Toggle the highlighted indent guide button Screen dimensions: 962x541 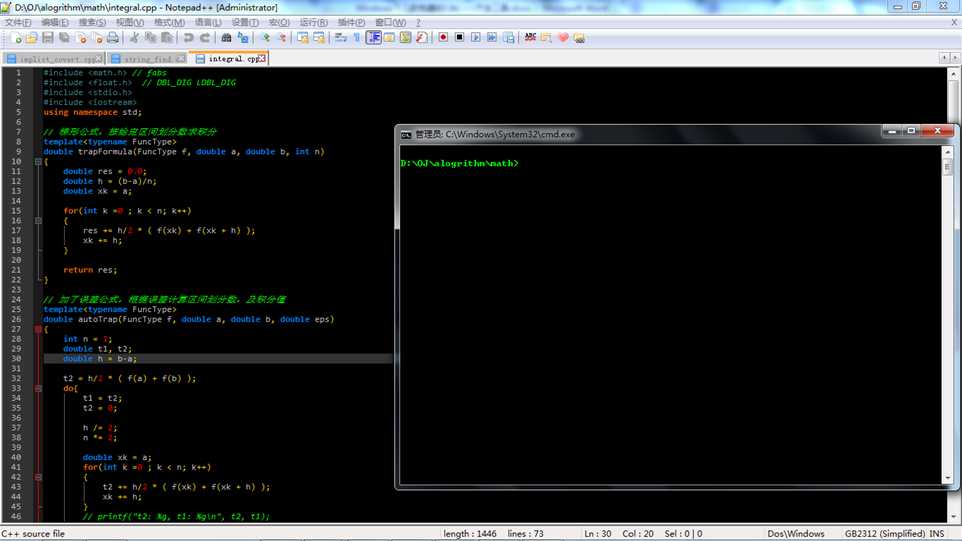(x=373, y=38)
